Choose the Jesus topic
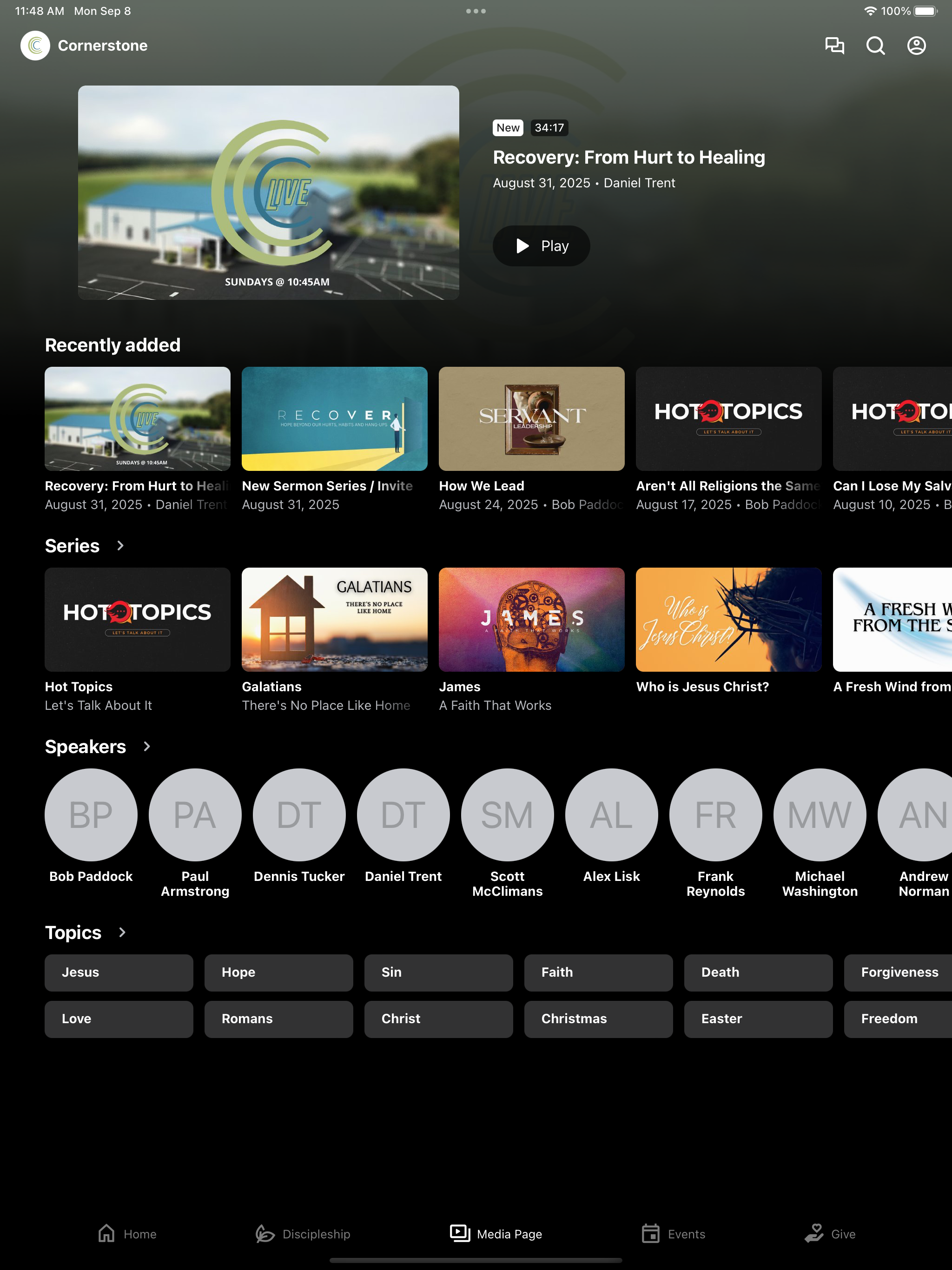This screenshot has height=1270, width=952. click(x=119, y=972)
